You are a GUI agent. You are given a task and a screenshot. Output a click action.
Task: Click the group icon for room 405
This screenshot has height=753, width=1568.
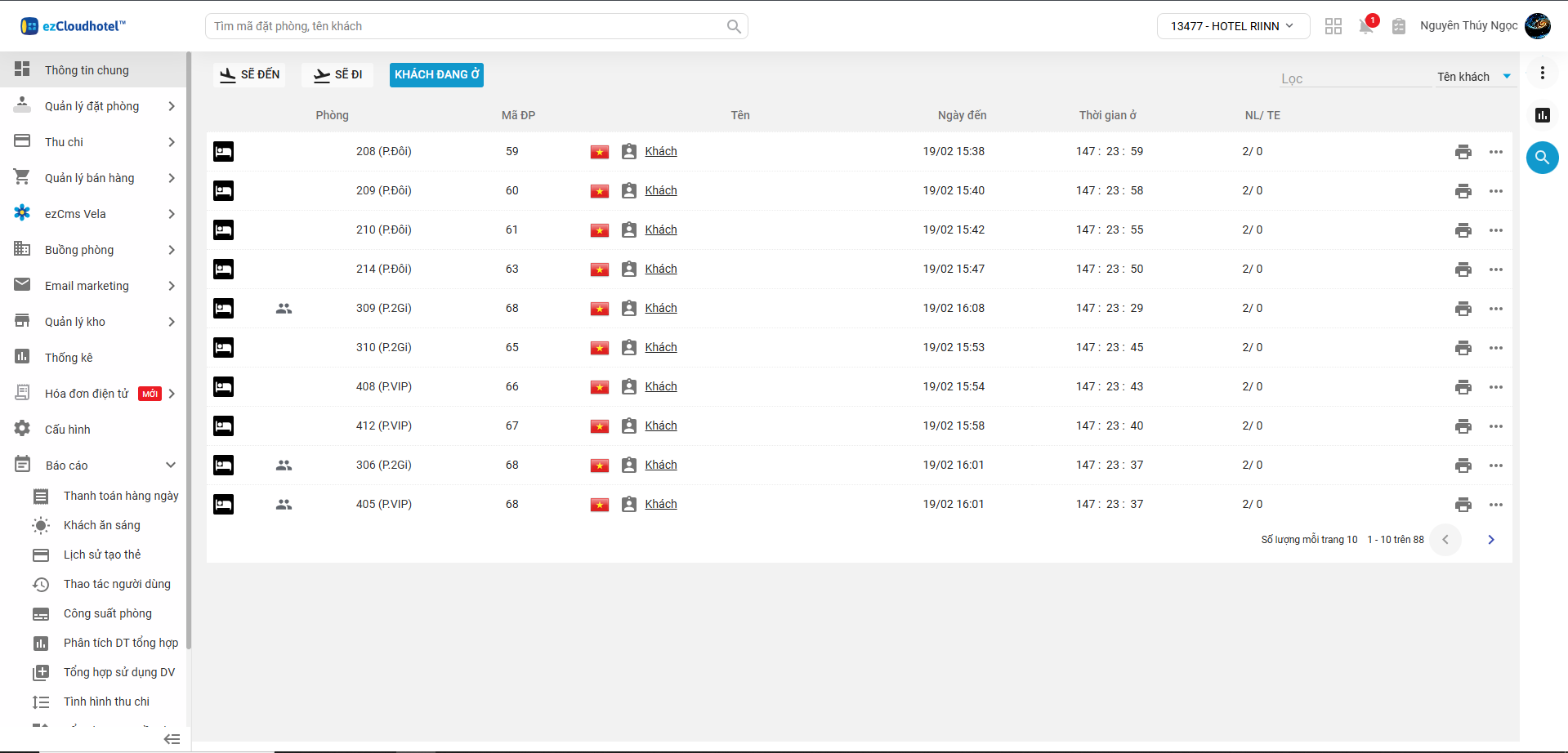284,505
